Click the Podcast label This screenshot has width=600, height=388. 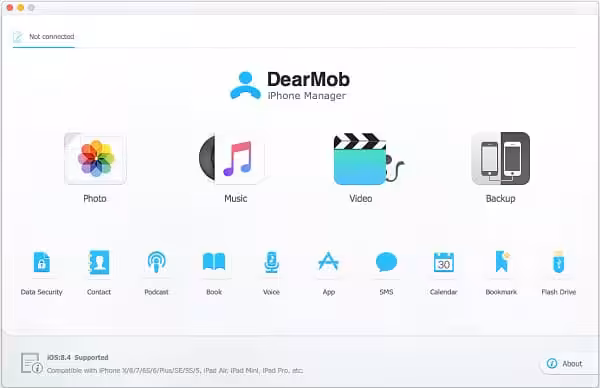pos(156,292)
